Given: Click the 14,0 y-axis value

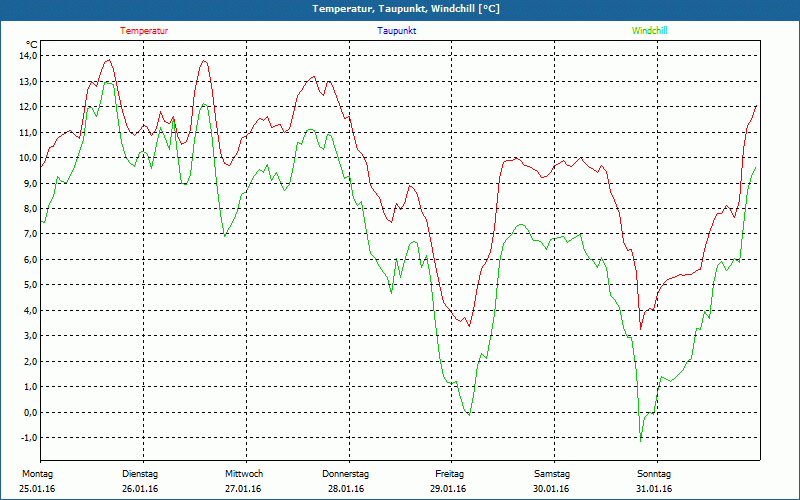Looking at the screenshot, I should click(28, 56).
